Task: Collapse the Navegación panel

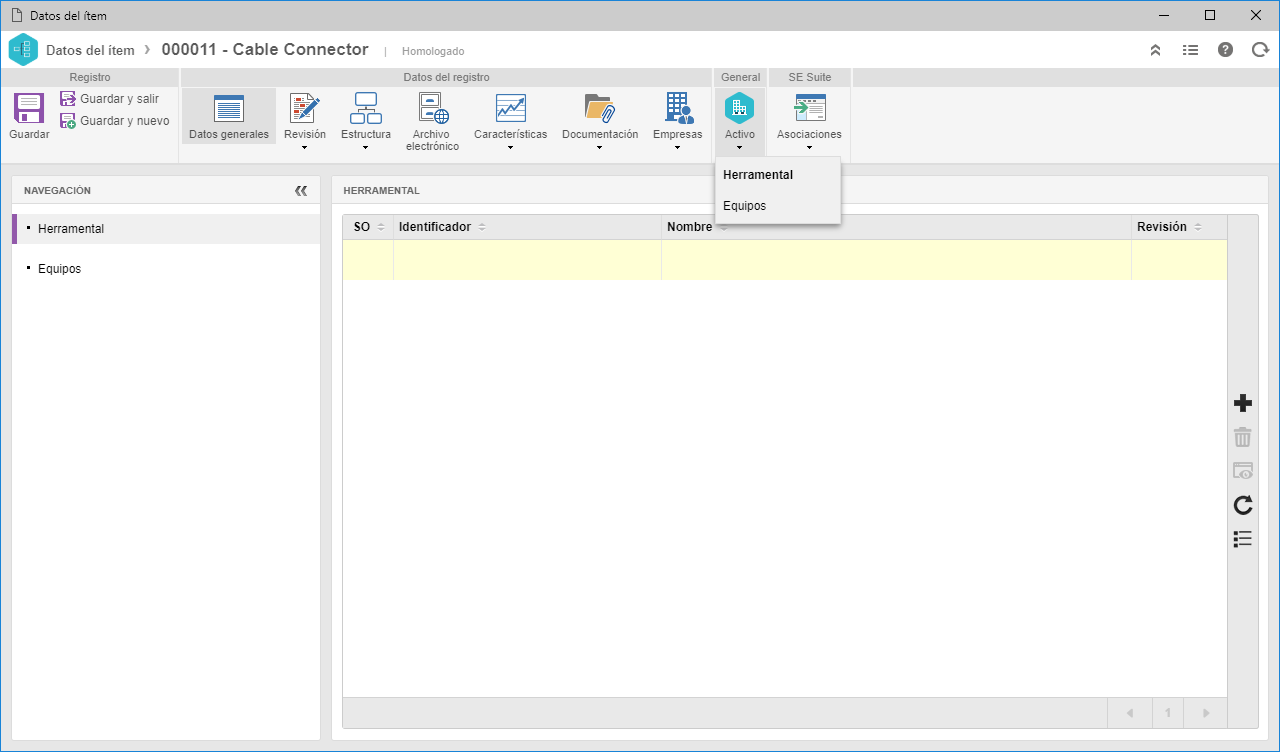Action: click(x=301, y=190)
